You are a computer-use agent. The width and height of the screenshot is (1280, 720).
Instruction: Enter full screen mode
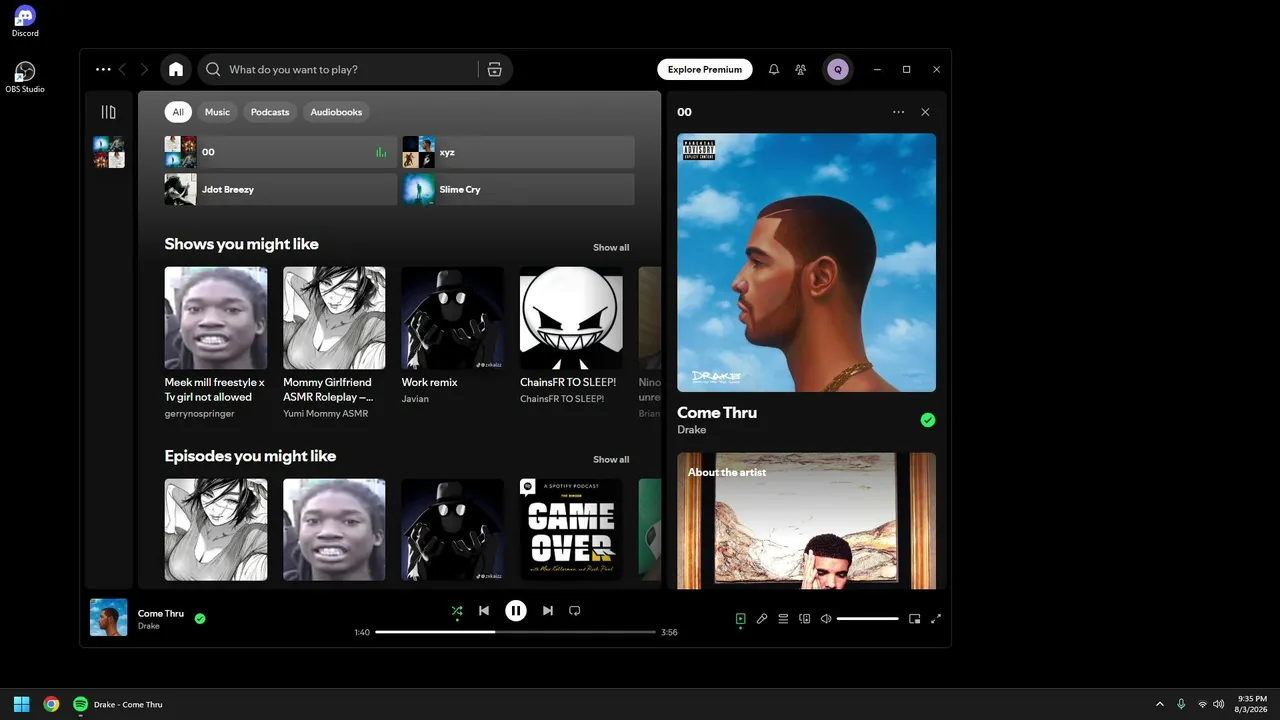point(936,619)
